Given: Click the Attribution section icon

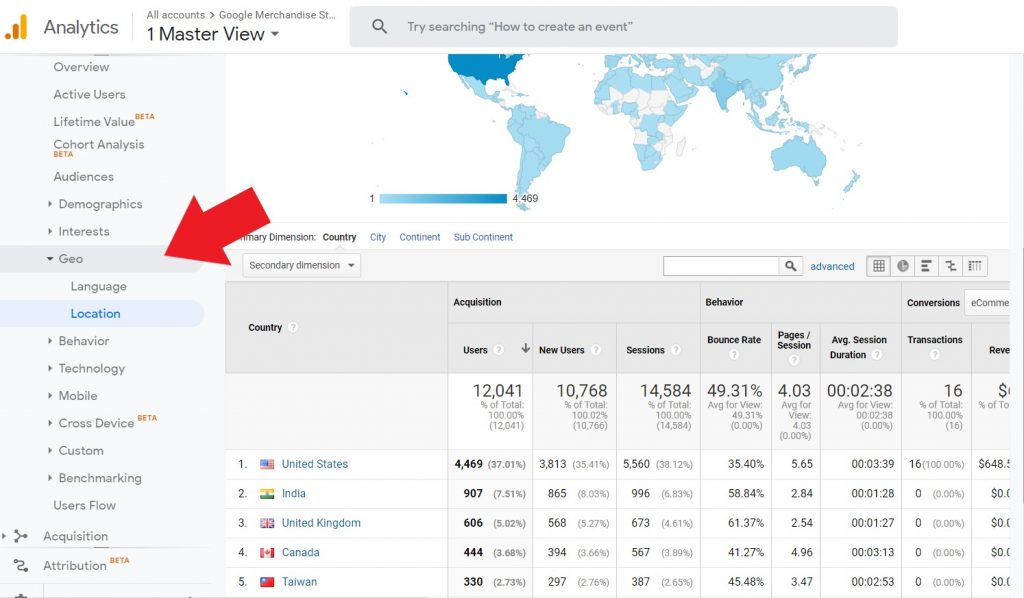Looking at the screenshot, I should (x=21, y=565).
